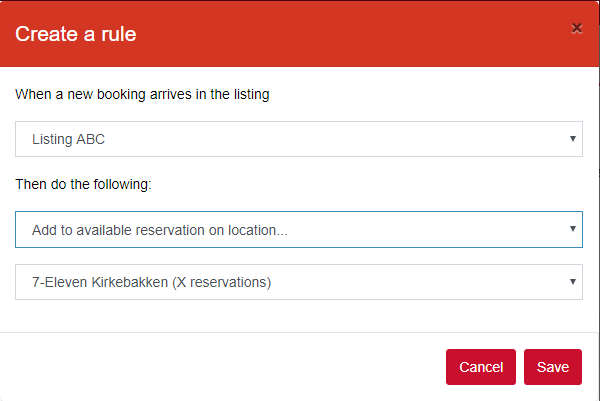
Task: Click the arrow beside 7-Eleven Kirkebakken
Action: click(573, 282)
